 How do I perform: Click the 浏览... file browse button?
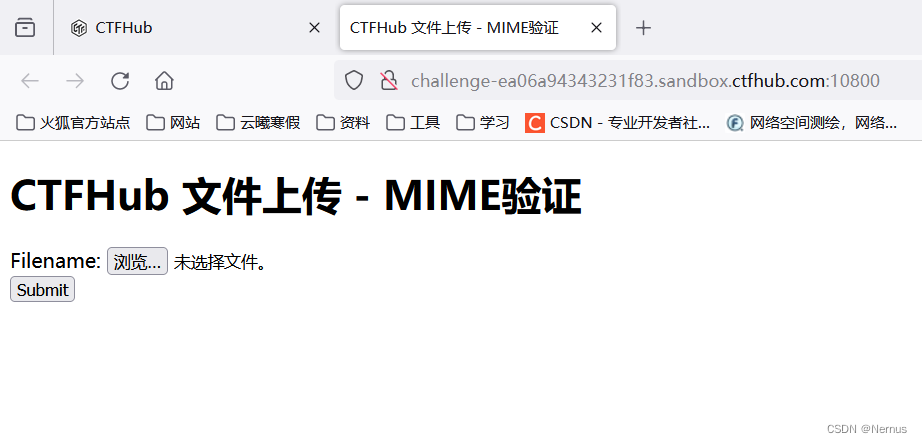137,261
